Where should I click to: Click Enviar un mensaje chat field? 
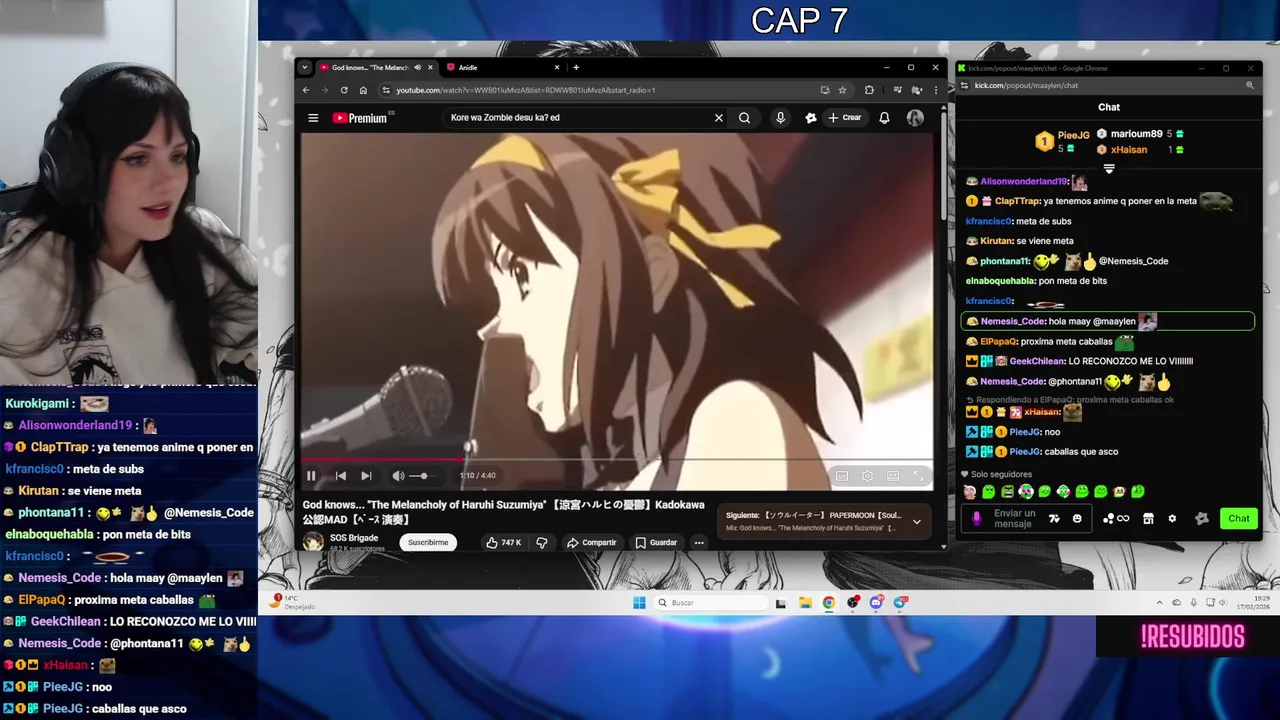1015,518
